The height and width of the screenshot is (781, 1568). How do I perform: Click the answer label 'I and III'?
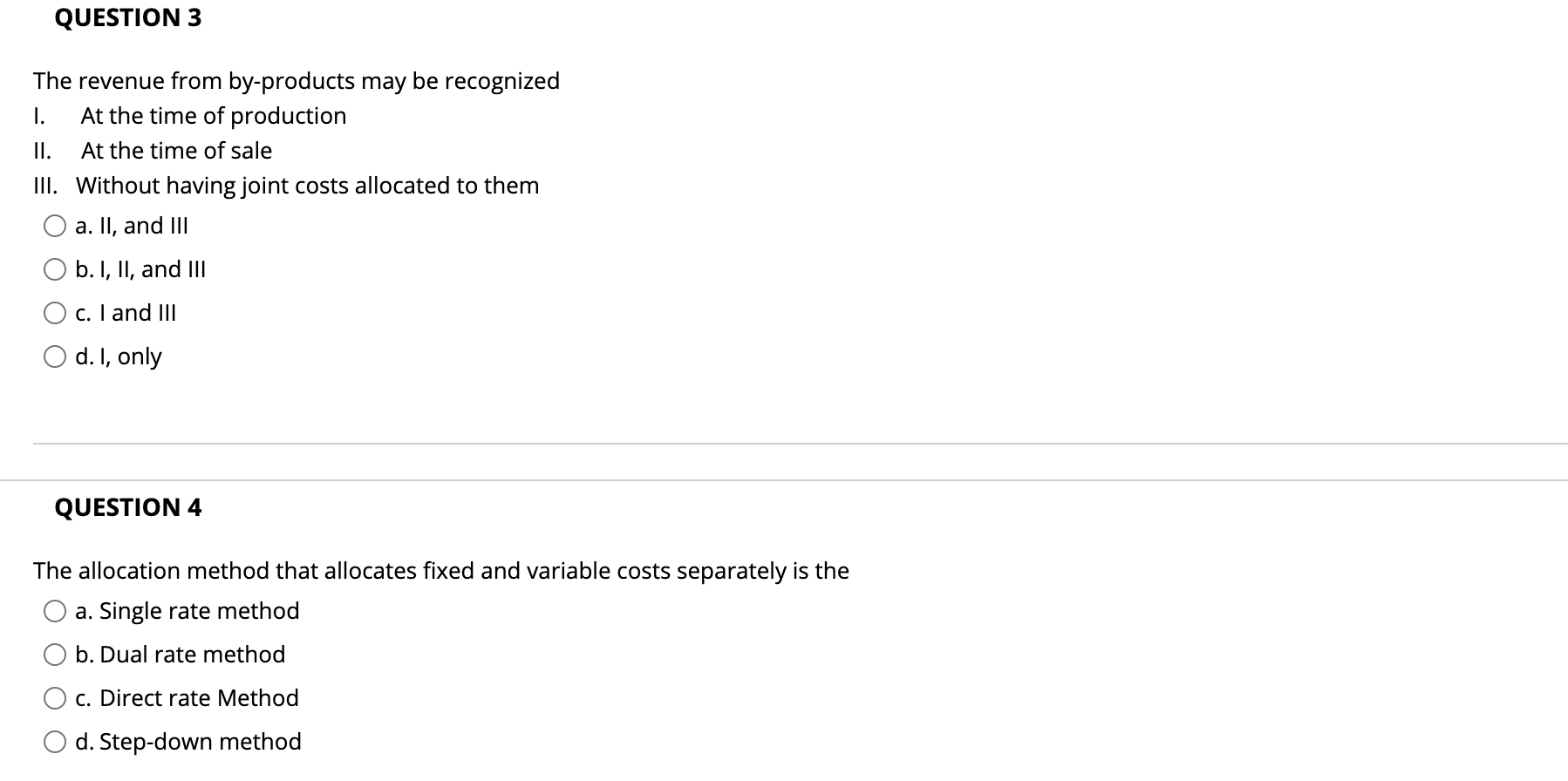(126, 313)
